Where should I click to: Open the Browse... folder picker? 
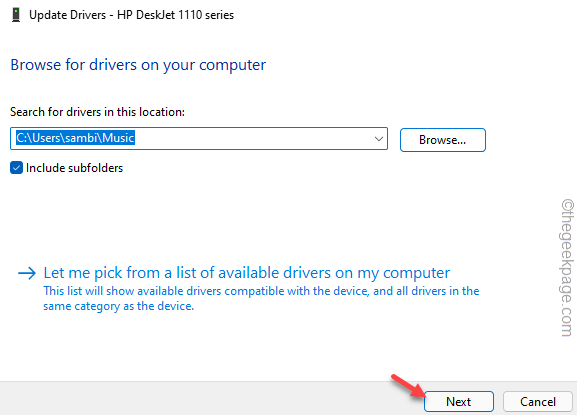[x=443, y=140]
